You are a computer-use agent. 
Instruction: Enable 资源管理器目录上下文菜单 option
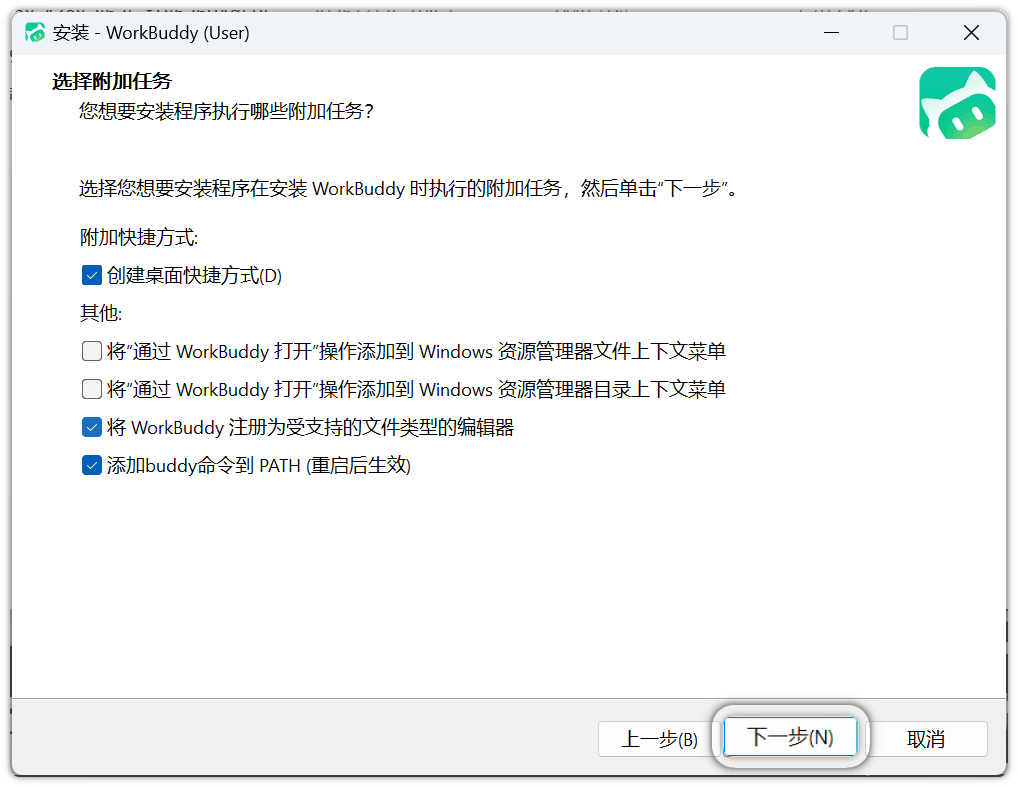pyautogui.click(x=92, y=389)
